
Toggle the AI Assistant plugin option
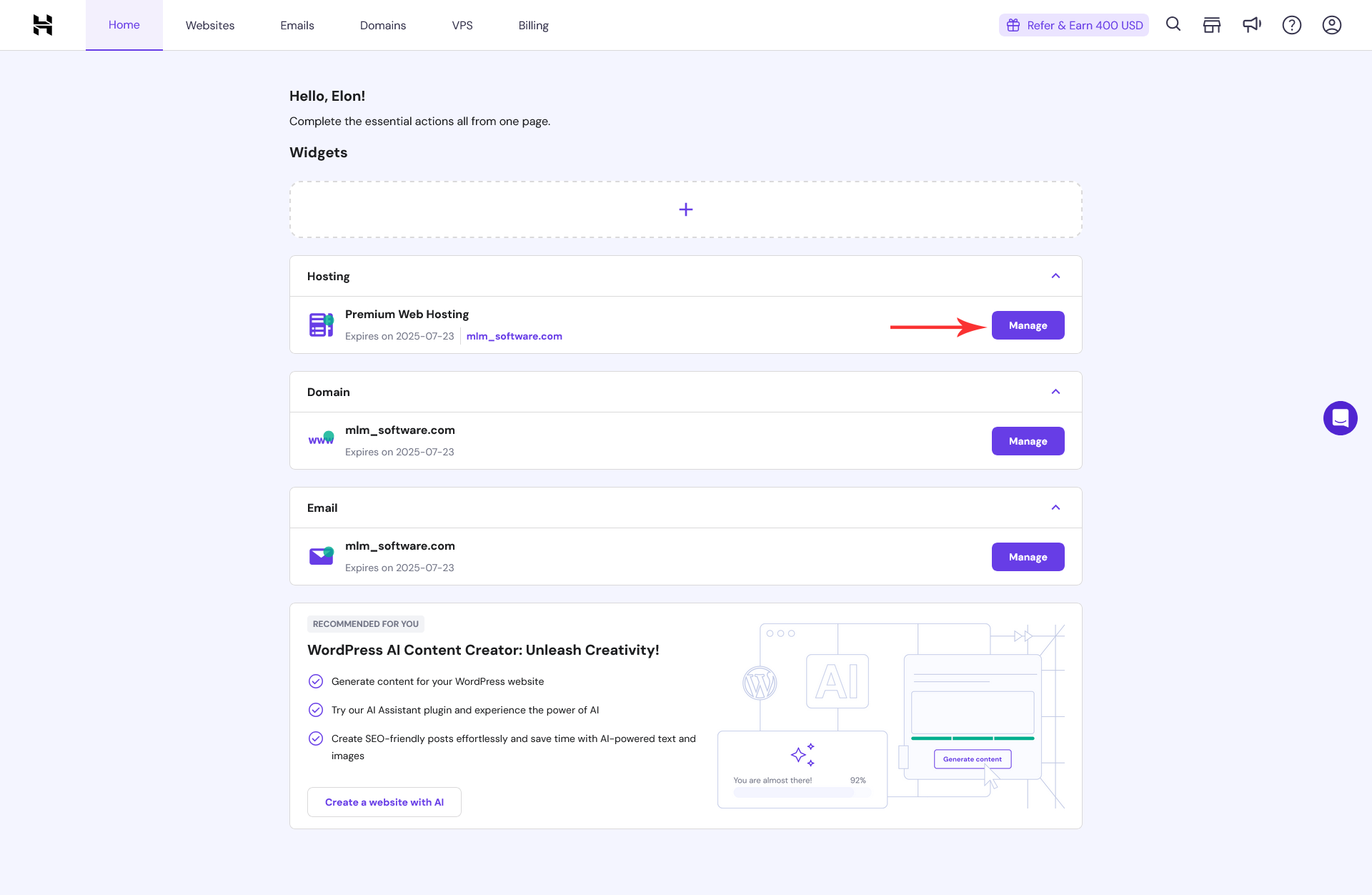point(315,710)
